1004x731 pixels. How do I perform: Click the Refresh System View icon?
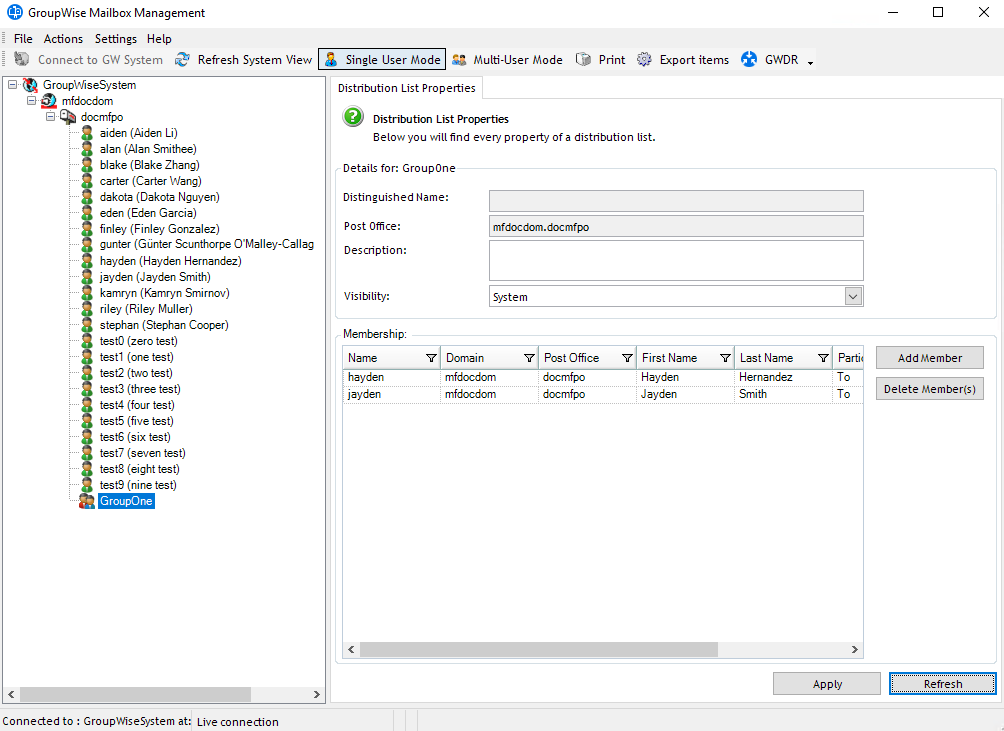tap(182, 60)
